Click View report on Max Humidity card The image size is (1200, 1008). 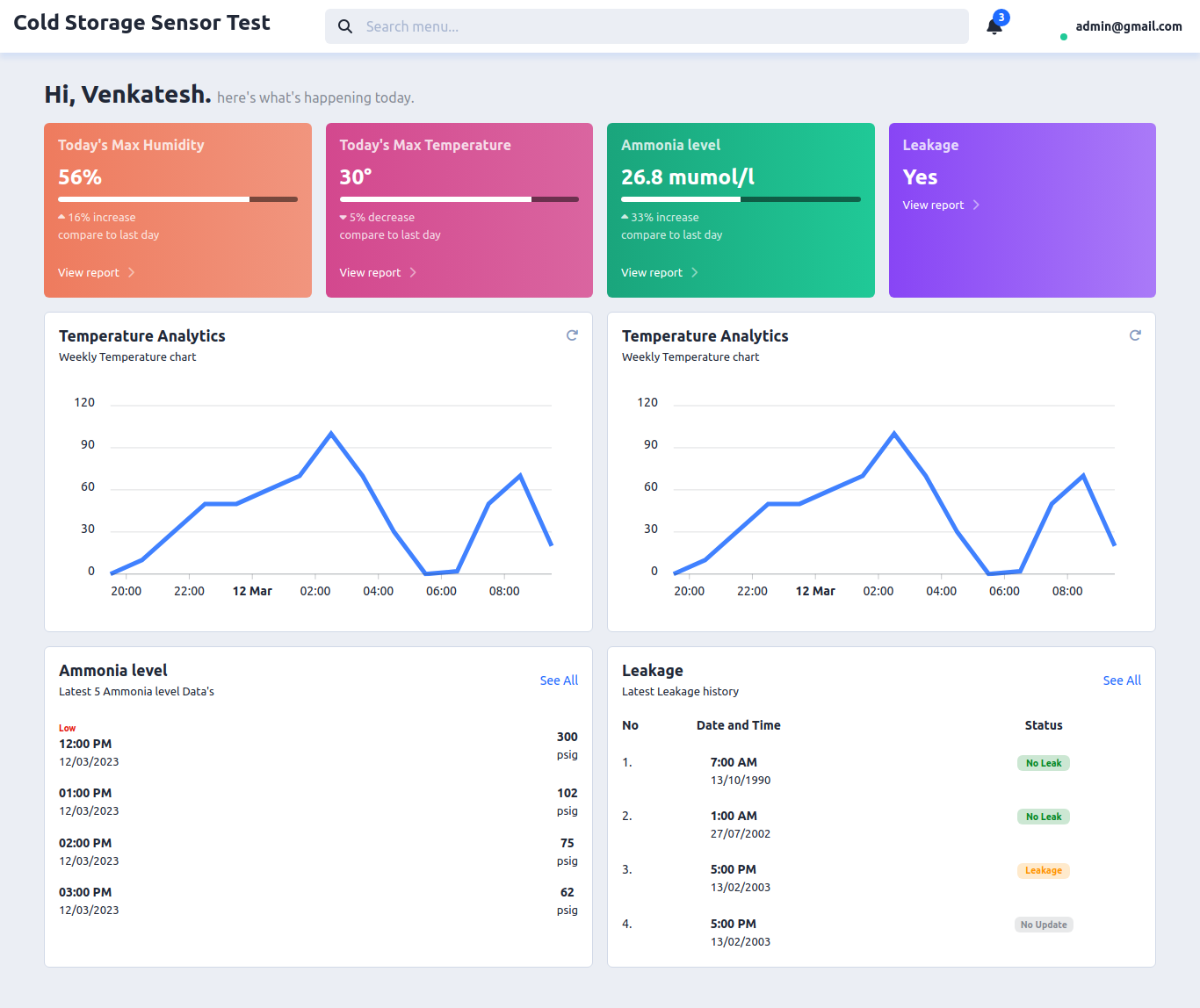89,272
